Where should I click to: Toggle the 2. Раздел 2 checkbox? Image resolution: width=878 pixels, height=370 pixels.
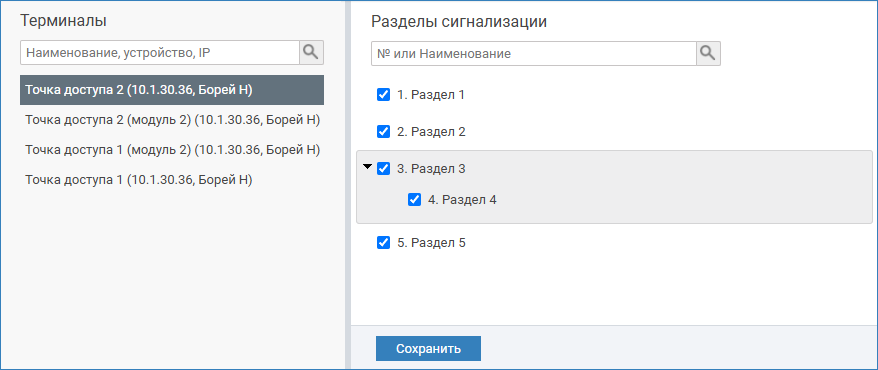(384, 132)
